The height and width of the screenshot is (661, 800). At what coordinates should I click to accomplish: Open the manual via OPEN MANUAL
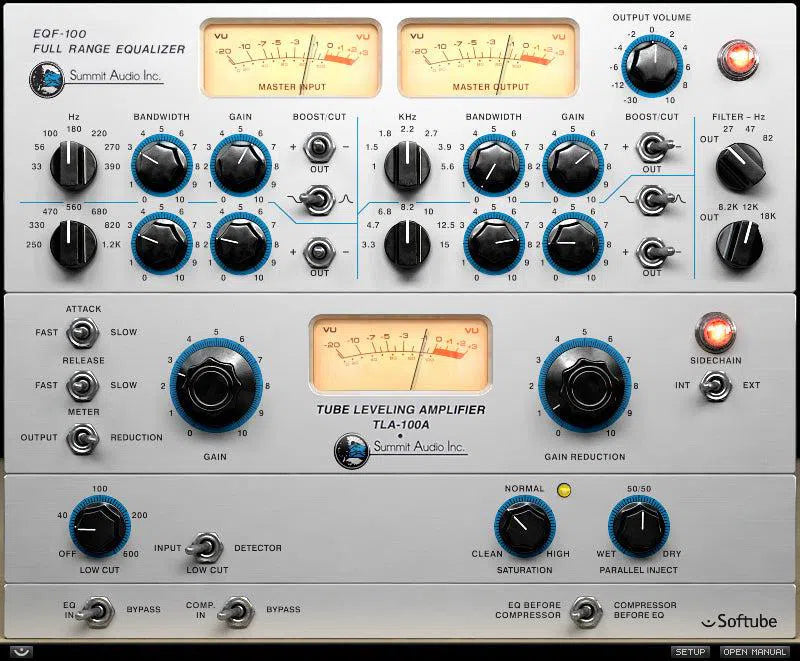click(756, 652)
